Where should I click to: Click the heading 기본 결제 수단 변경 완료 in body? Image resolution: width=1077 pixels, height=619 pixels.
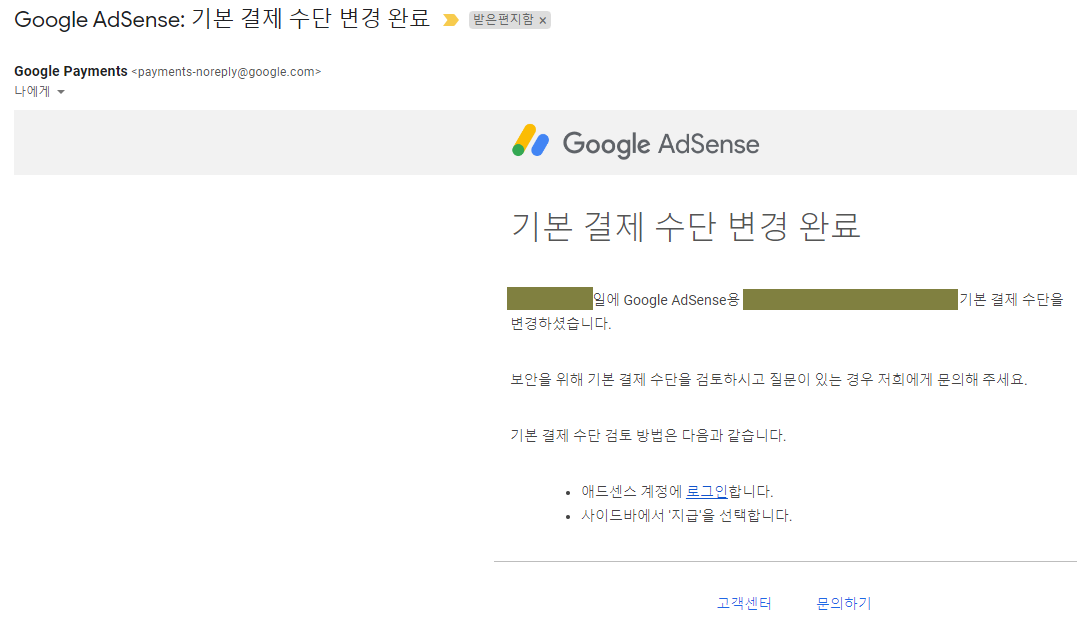pyautogui.click(x=685, y=226)
